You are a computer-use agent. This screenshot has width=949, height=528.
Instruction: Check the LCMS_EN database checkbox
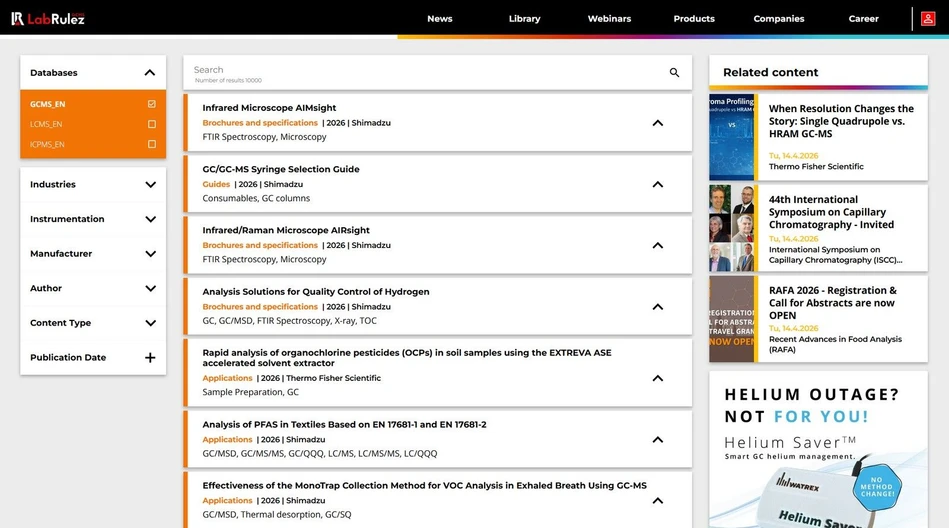coord(151,124)
